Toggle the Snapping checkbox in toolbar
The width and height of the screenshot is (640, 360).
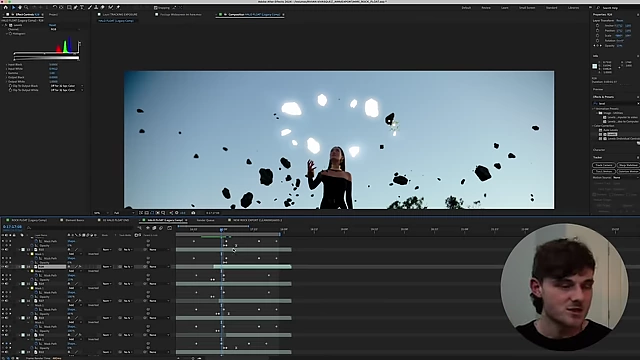pyautogui.click(x=156, y=8)
